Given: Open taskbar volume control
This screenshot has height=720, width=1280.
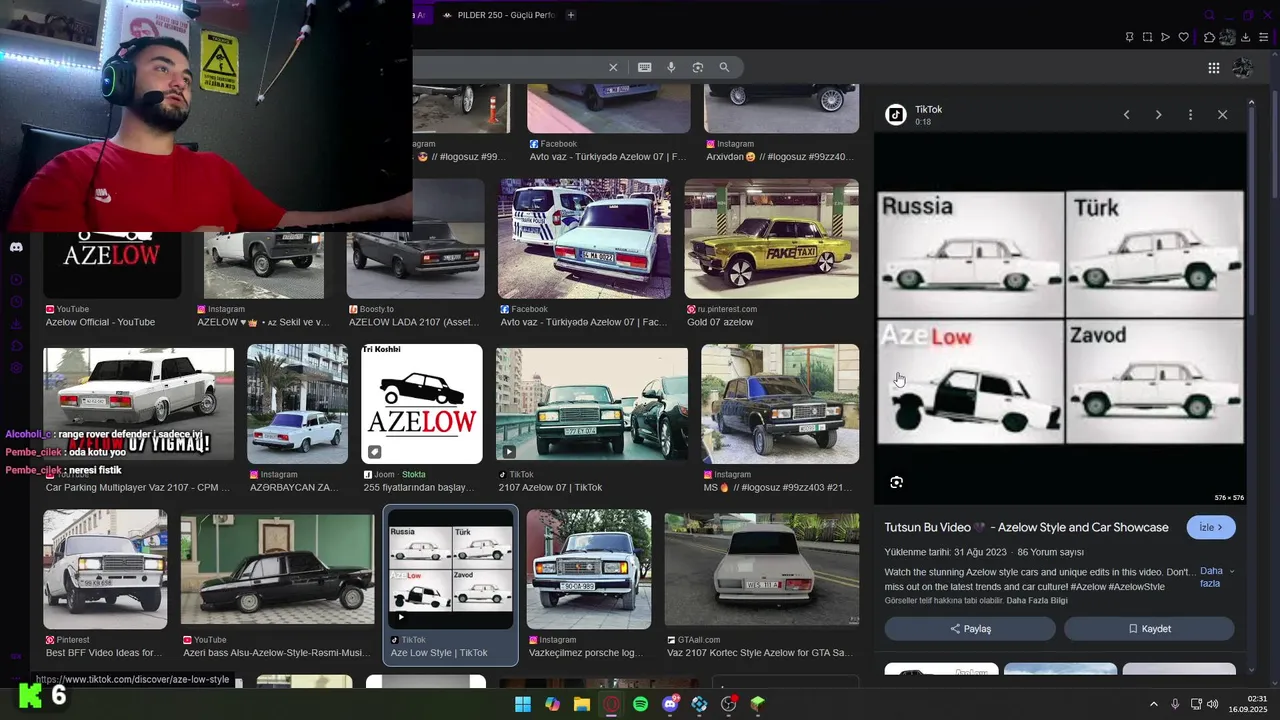Looking at the screenshot, I should click(x=1212, y=704).
